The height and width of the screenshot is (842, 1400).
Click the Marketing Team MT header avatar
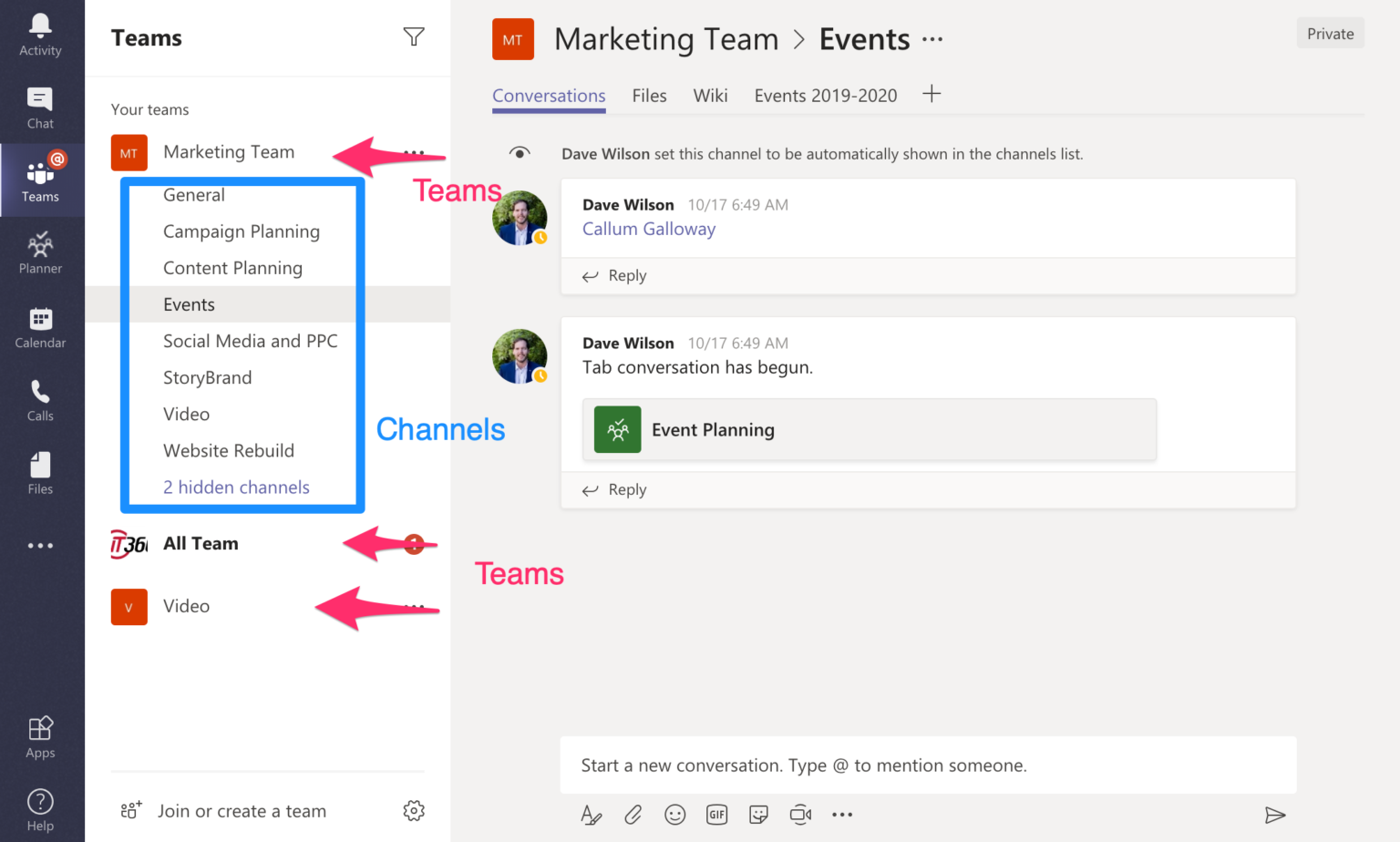(x=513, y=40)
